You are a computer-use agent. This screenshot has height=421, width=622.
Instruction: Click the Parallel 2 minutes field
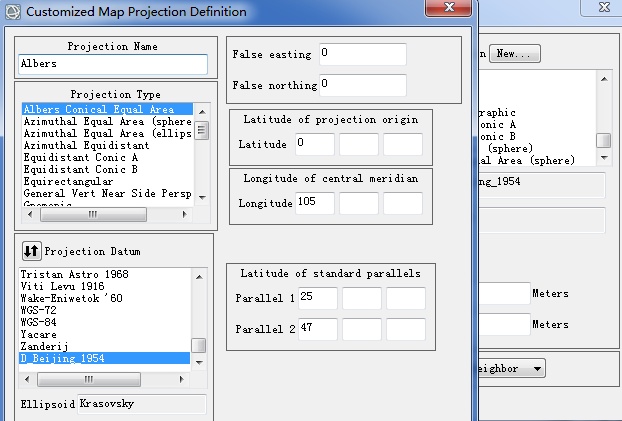[362, 329]
